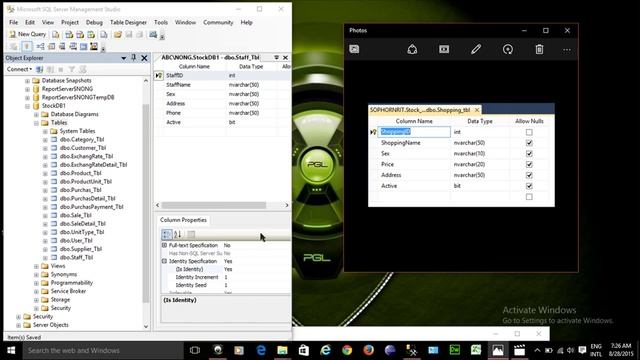Expand the Views folder node
Screen dimensions: 640x360
(x=36, y=267)
